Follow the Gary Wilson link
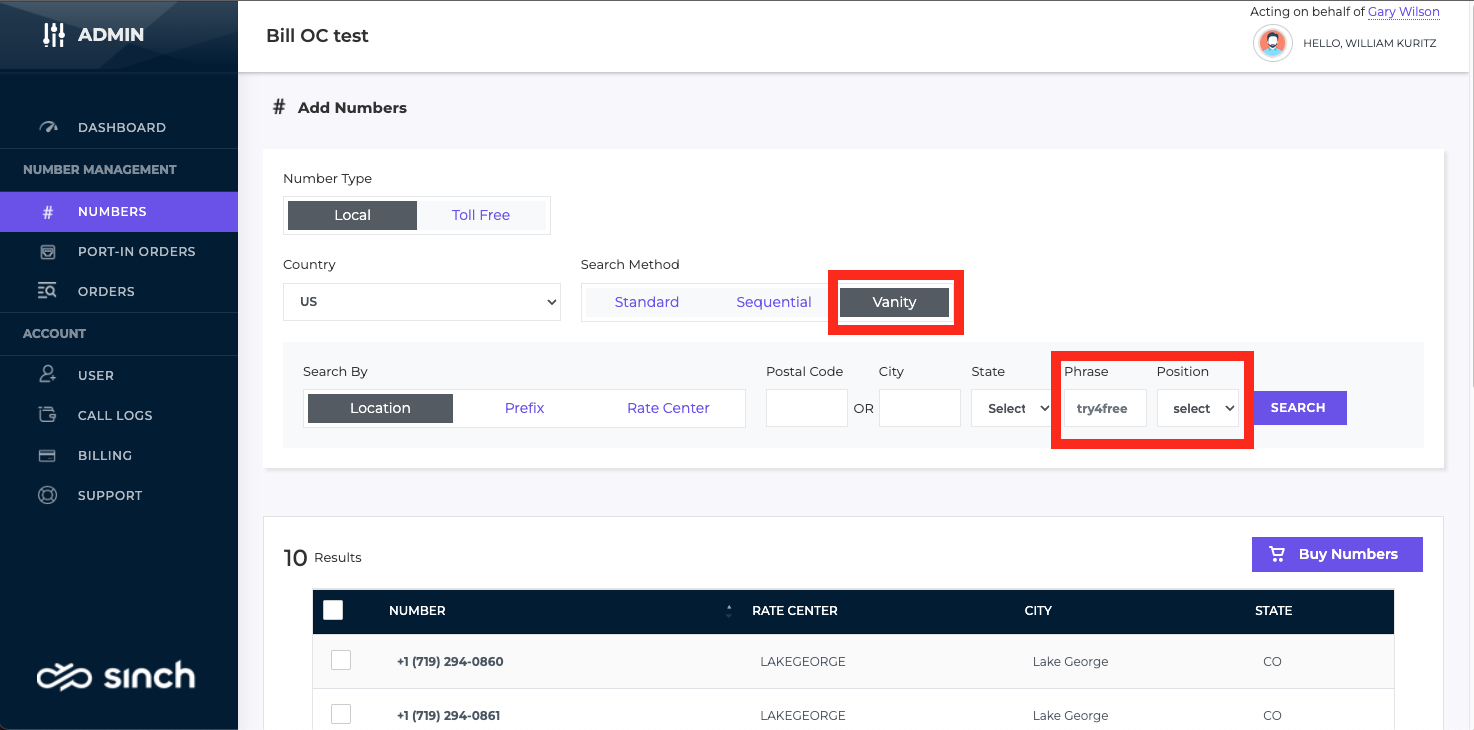 tap(1404, 12)
